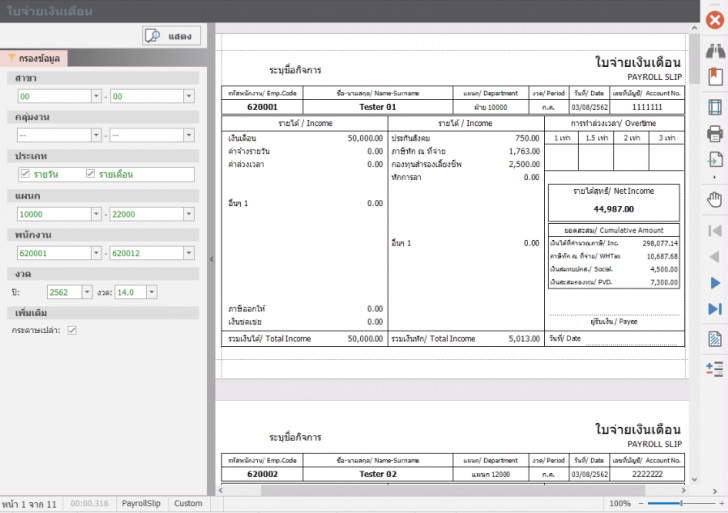728x513 pixels.
Task: Toggle the กระดาษเปล่า checkbox
Action: 72,330
